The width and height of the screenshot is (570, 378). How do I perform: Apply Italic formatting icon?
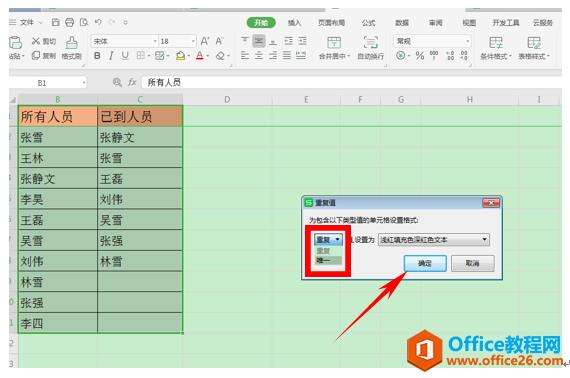pos(111,56)
